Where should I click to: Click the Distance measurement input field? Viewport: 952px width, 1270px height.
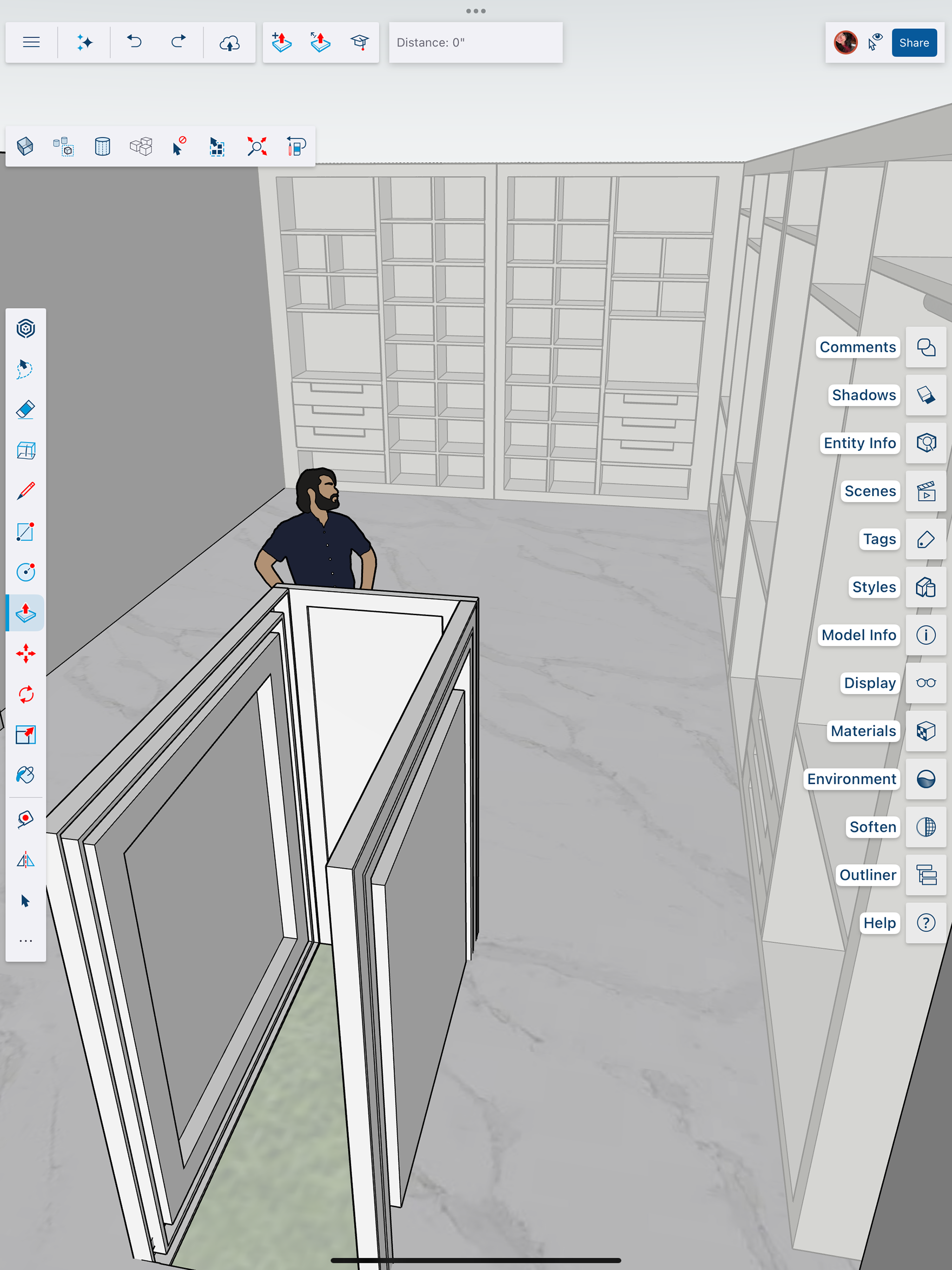475,43
